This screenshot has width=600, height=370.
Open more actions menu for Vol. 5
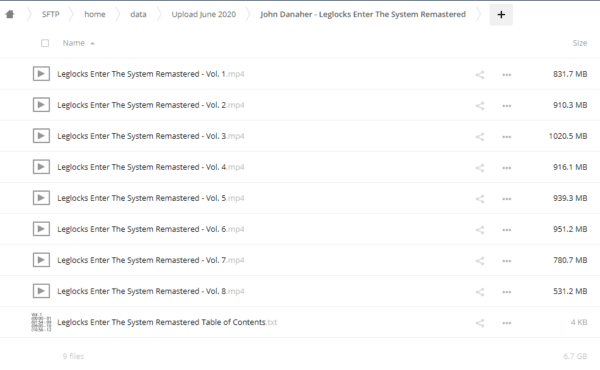[x=507, y=199]
